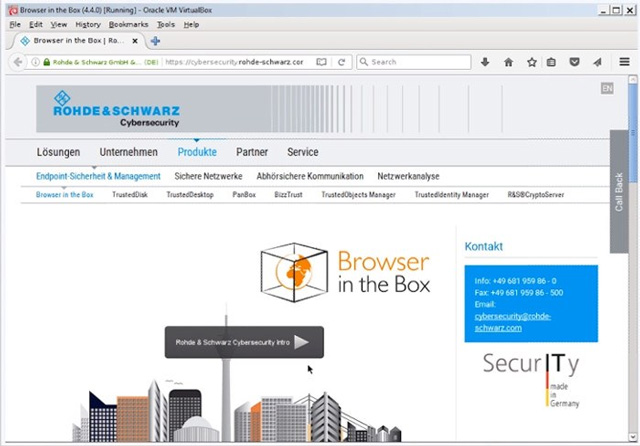This screenshot has height=446, width=640.
Task: Click the Kontakt heading
Action: click(x=484, y=246)
